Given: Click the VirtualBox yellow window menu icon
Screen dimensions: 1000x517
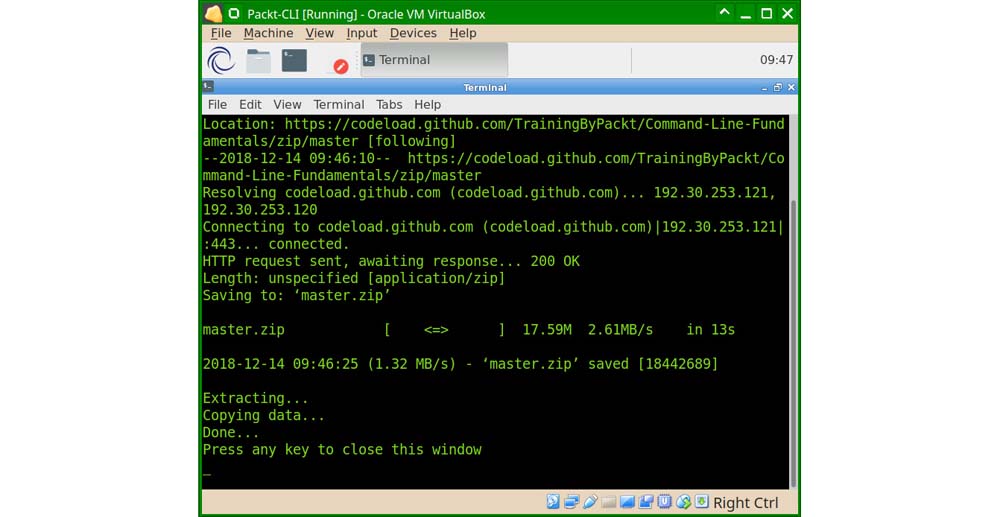Looking at the screenshot, I should (214, 13).
